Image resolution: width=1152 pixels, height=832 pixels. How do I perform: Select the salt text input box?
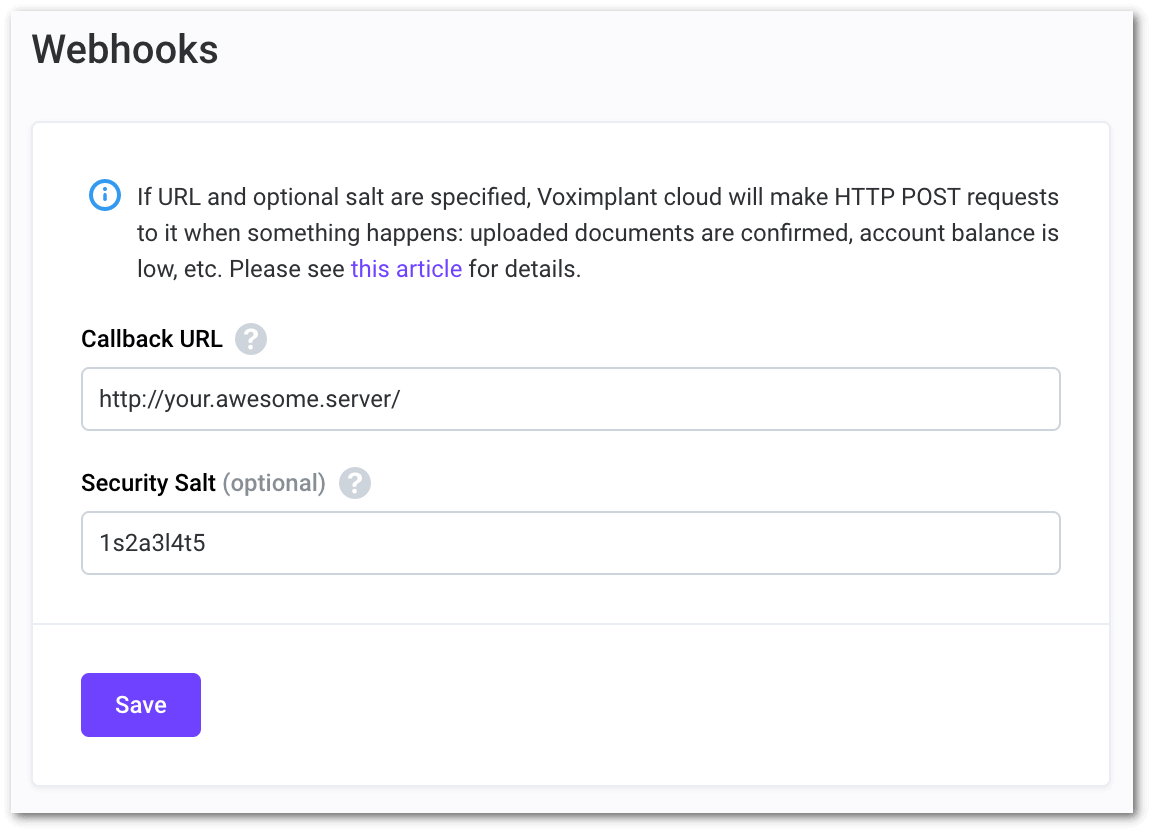(570, 542)
